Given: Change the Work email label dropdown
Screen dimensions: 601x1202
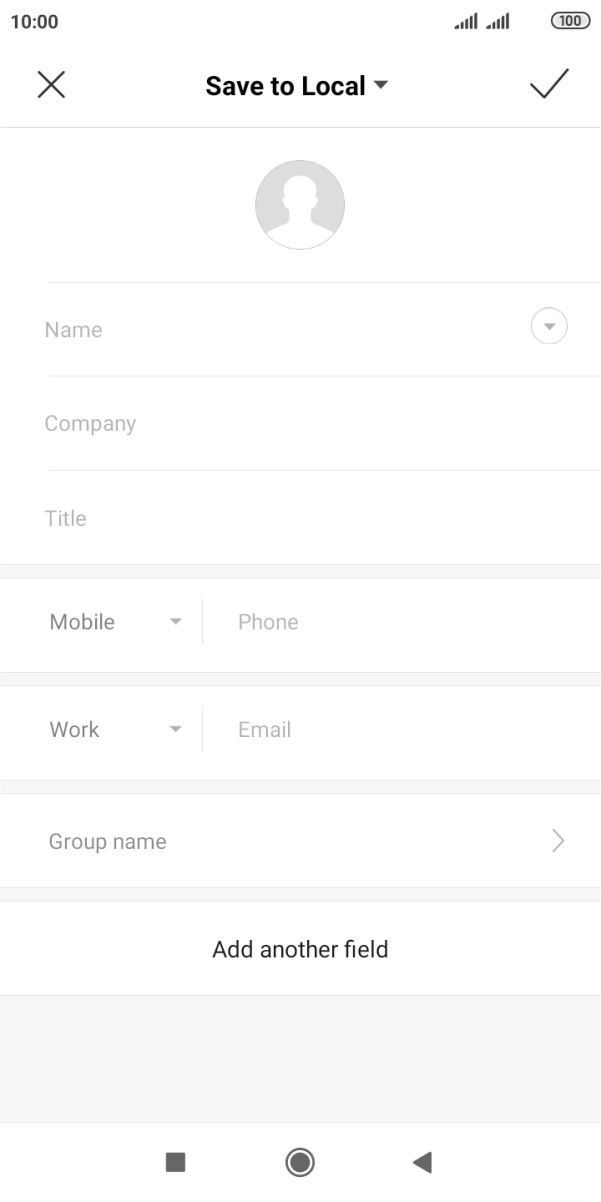Looking at the screenshot, I should coord(115,729).
